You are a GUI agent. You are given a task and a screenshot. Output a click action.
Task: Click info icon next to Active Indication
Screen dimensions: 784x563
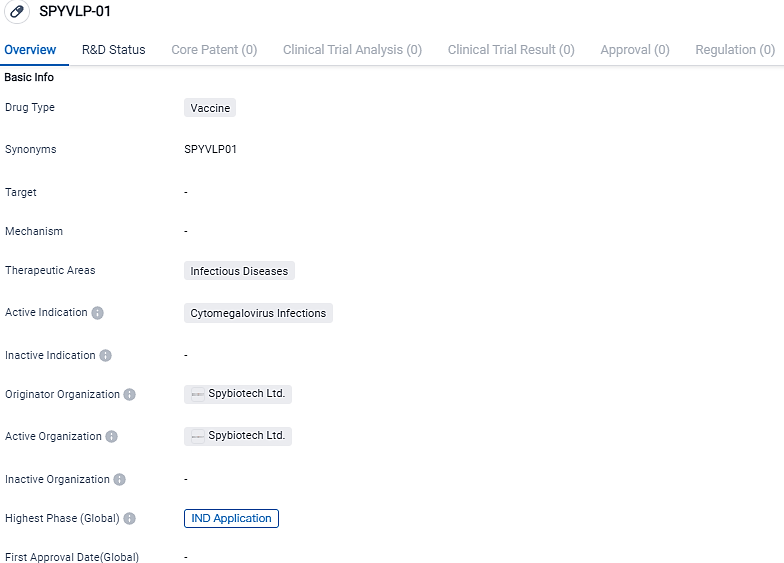(97, 313)
